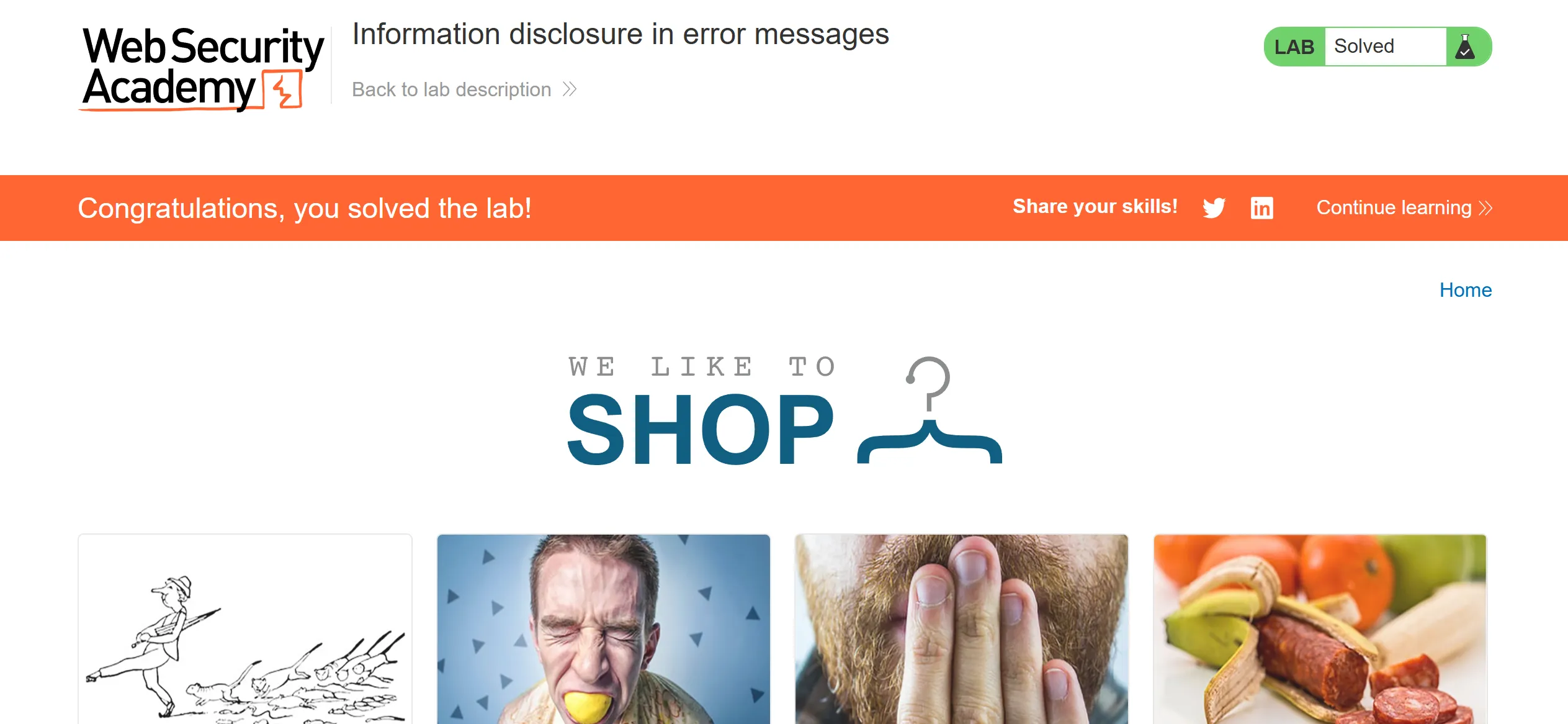Click the orange lightning bolt logo mark
This screenshot has width=1568, height=724.
click(283, 90)
